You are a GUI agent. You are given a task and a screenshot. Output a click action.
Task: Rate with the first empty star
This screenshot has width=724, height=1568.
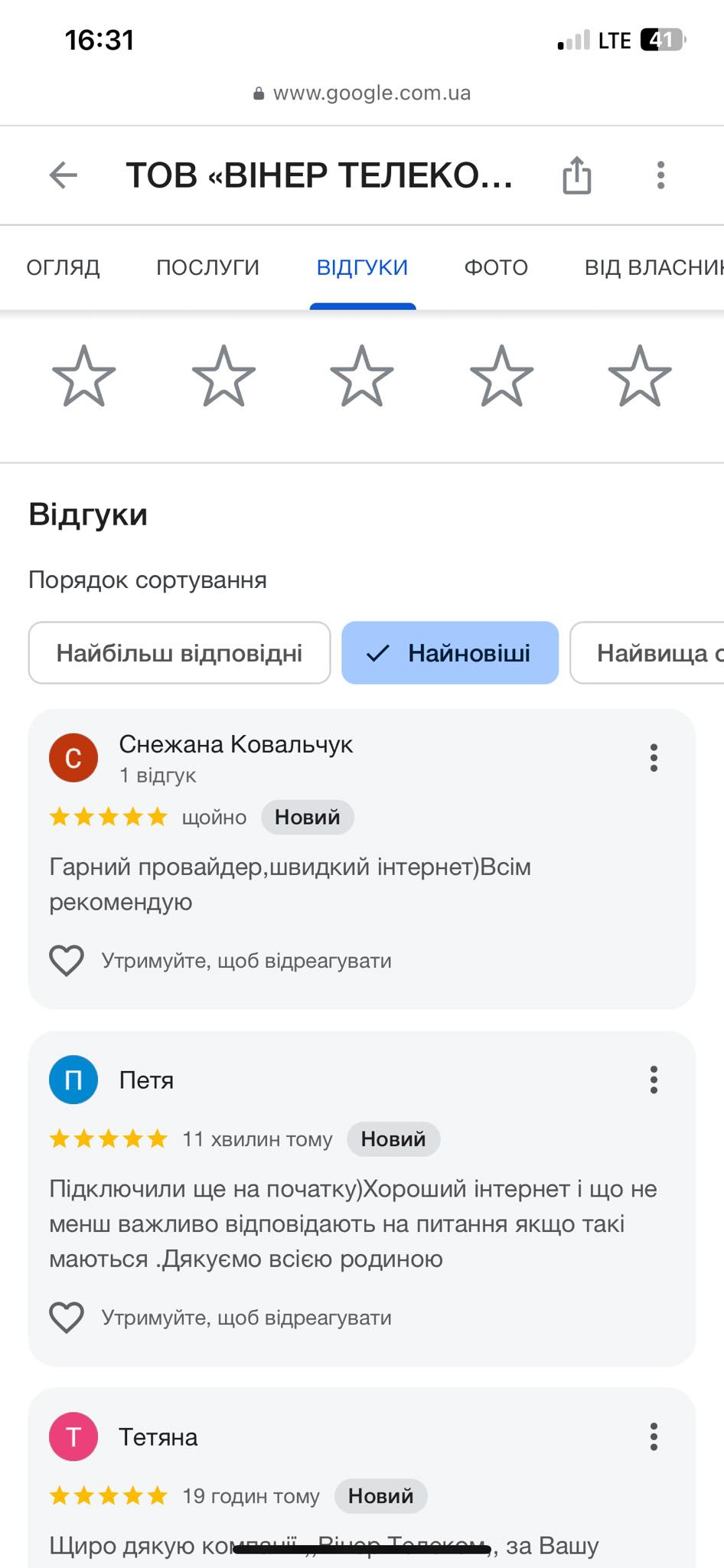point(84,376)
